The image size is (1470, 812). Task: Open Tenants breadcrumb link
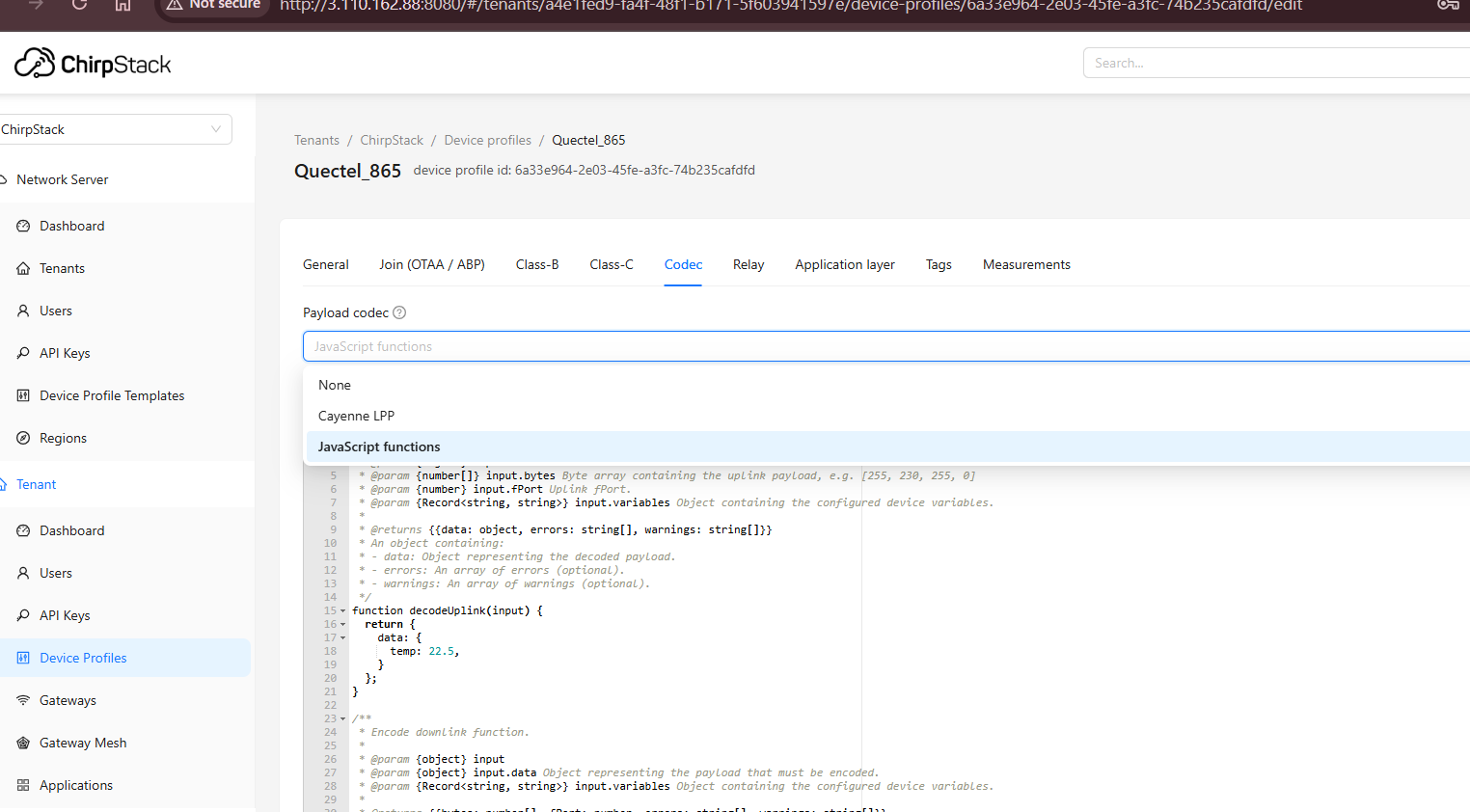click(x=316, y=140)
